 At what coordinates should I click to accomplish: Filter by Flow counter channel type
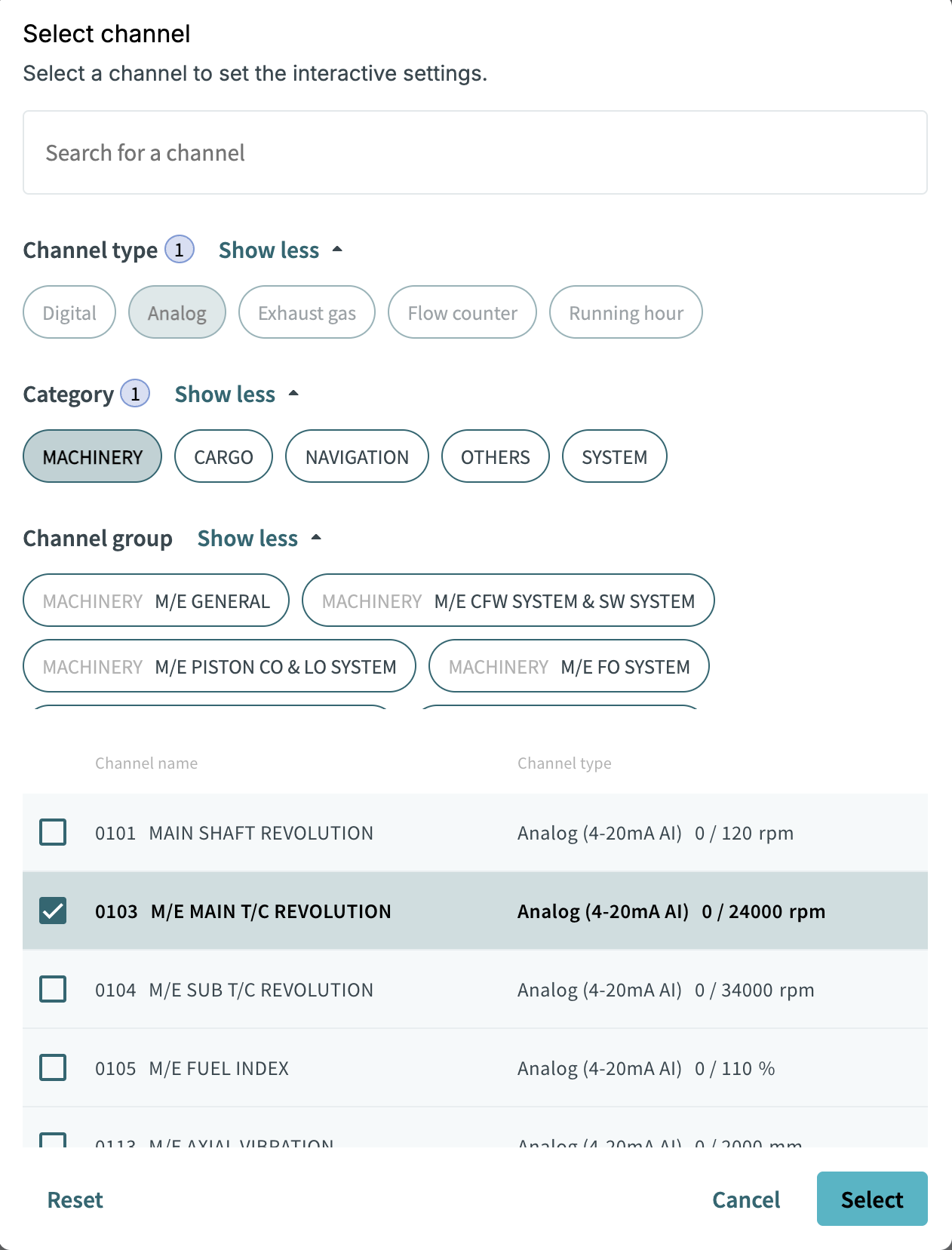pos(462,312)
